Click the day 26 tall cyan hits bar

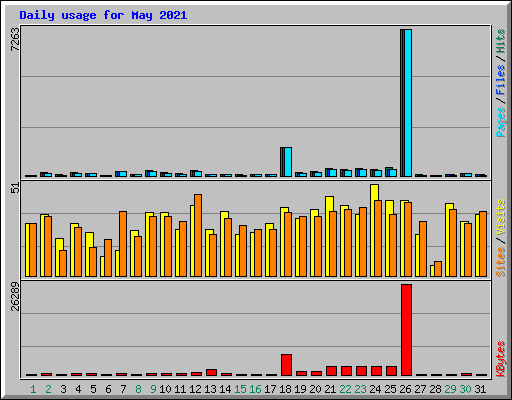click(x=408, y=103)
